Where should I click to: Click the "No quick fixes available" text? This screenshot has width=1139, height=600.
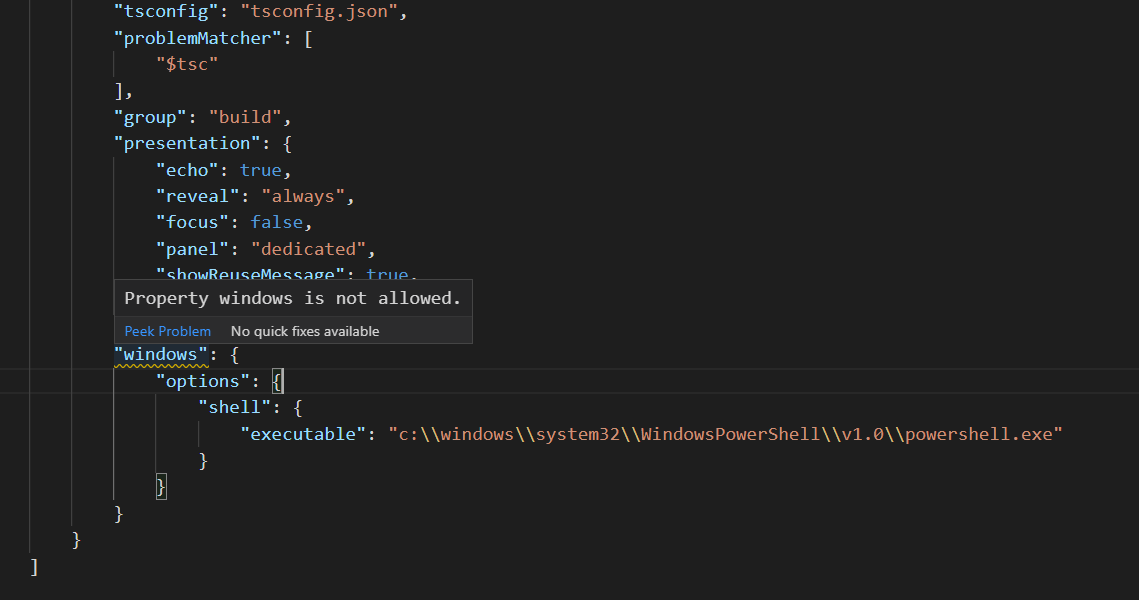305,331
